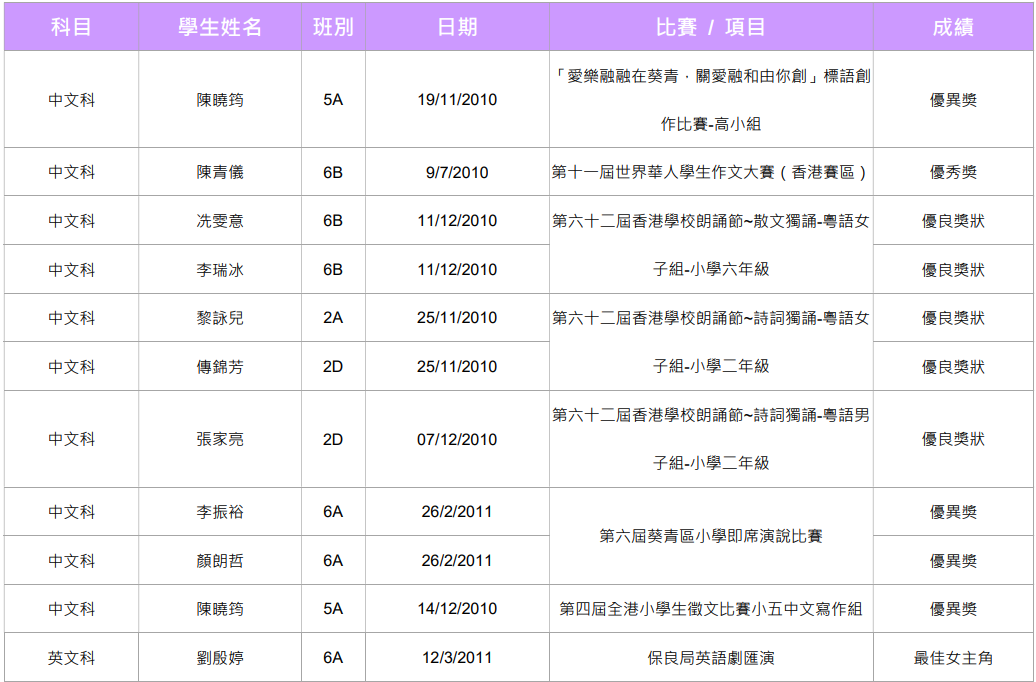Click the 日期 column header
1036x682 pixels.
tap(457, 27)
